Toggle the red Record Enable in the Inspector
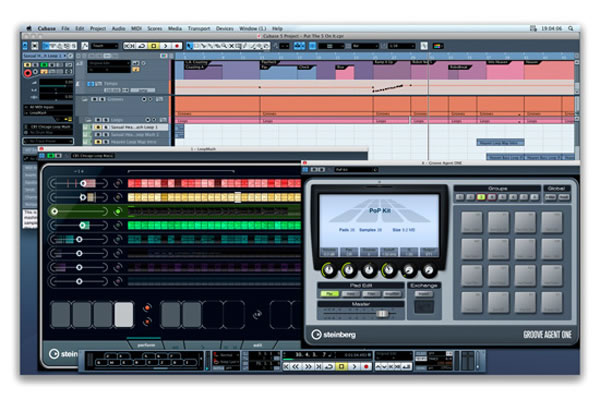The image size is (600, 400). click(x=28, y=73)
